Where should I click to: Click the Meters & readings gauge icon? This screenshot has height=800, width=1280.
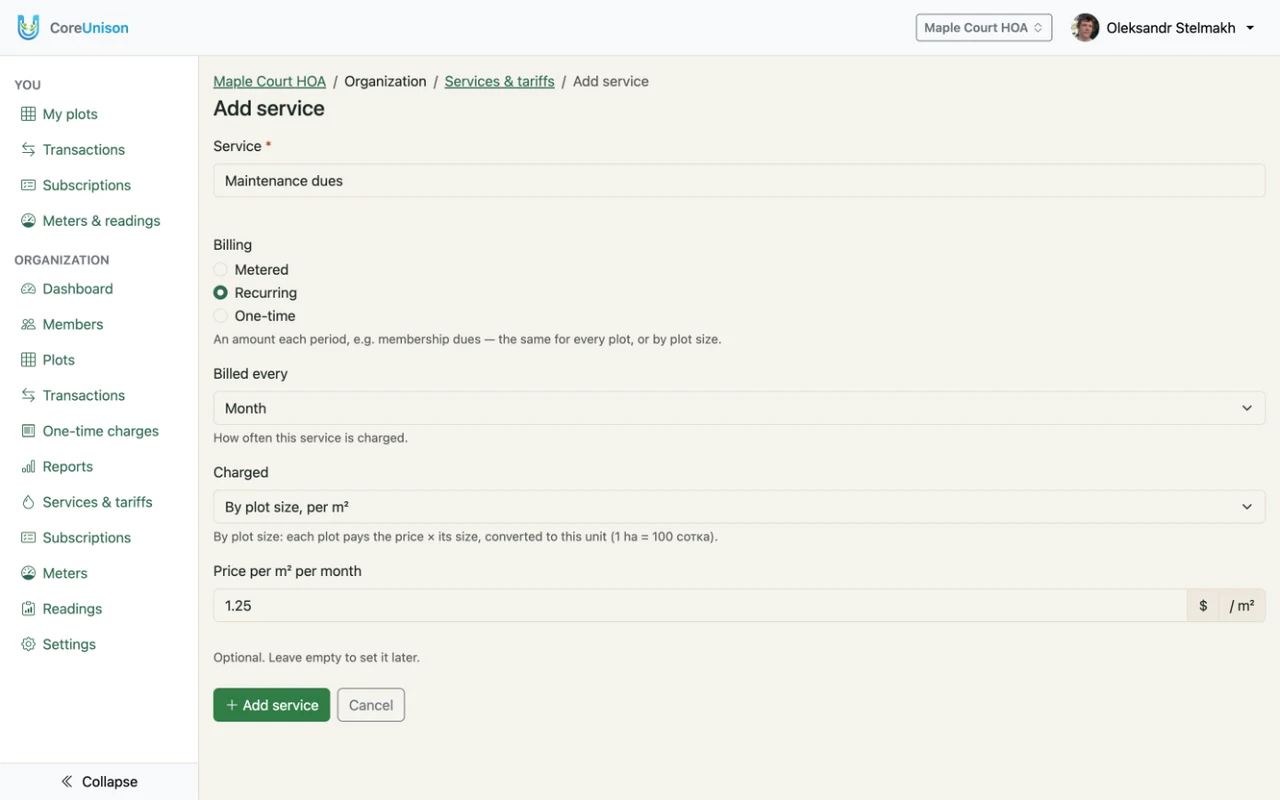click(28, 221)
